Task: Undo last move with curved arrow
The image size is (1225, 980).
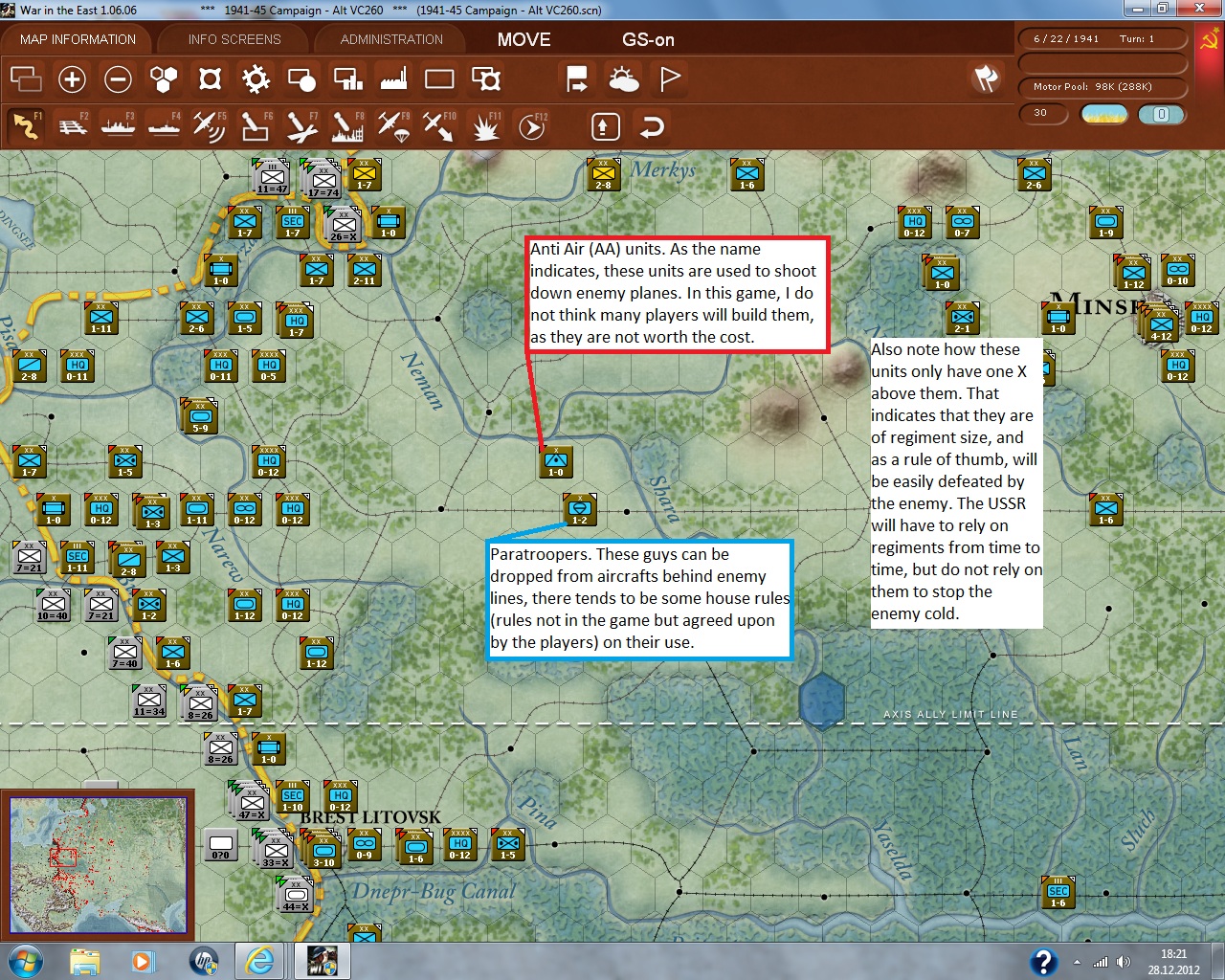Action: (x=652, y=126)
